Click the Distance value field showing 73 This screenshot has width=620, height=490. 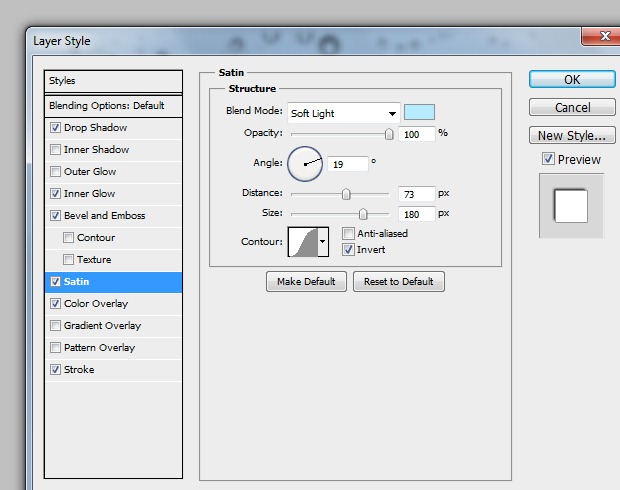coord(417,194)
